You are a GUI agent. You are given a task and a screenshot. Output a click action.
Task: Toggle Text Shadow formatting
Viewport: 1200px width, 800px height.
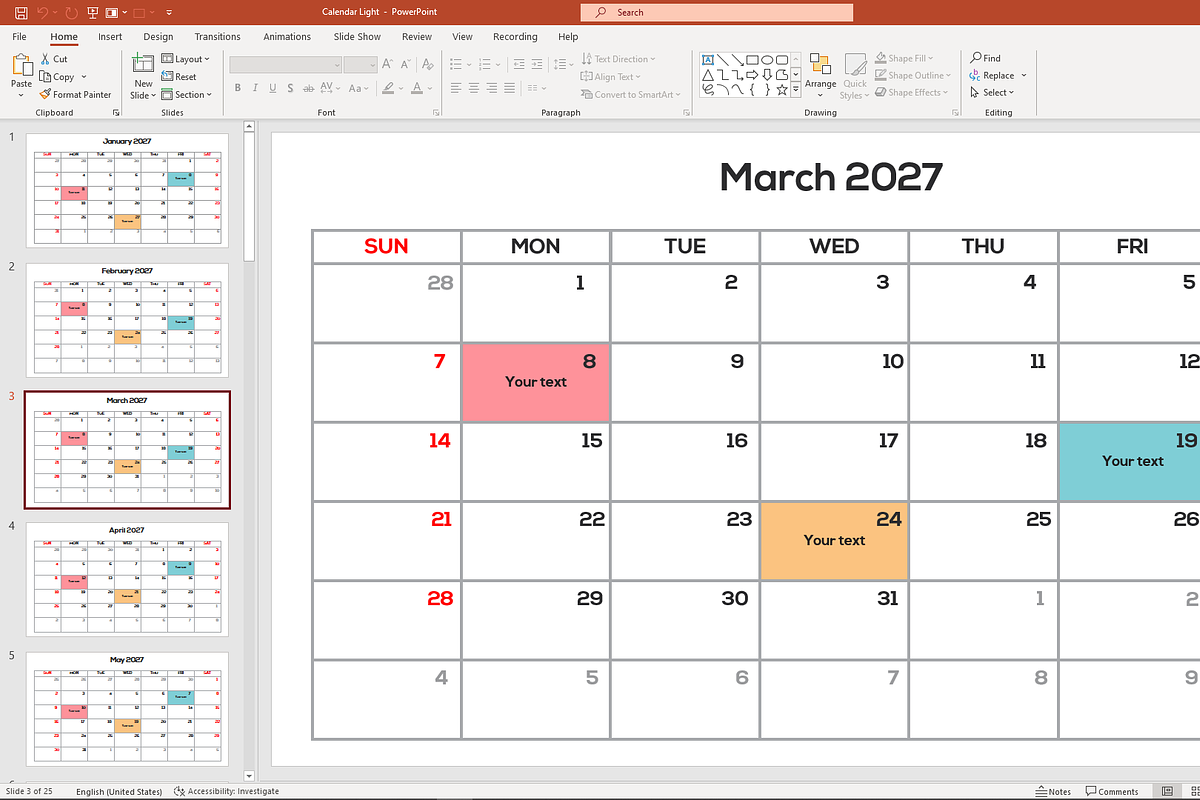click(290, 88)
